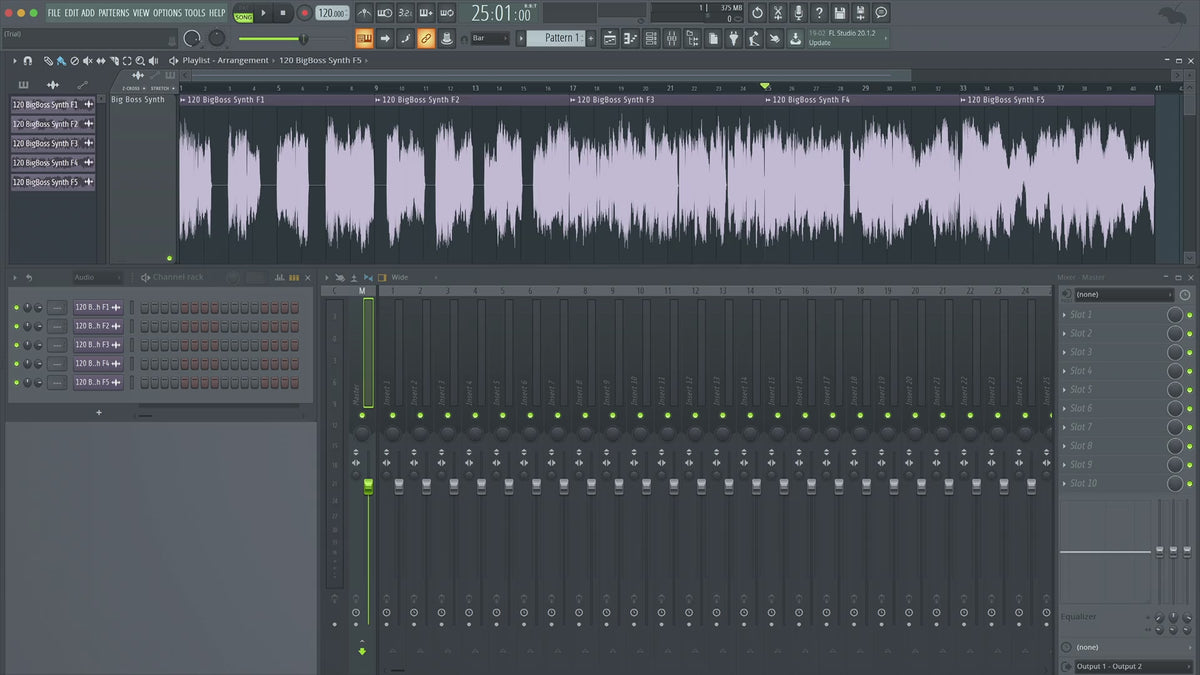Click the microphone recording icon
Image resolution: width=1200 pixels, height=675 pixels.
[798, 13]
